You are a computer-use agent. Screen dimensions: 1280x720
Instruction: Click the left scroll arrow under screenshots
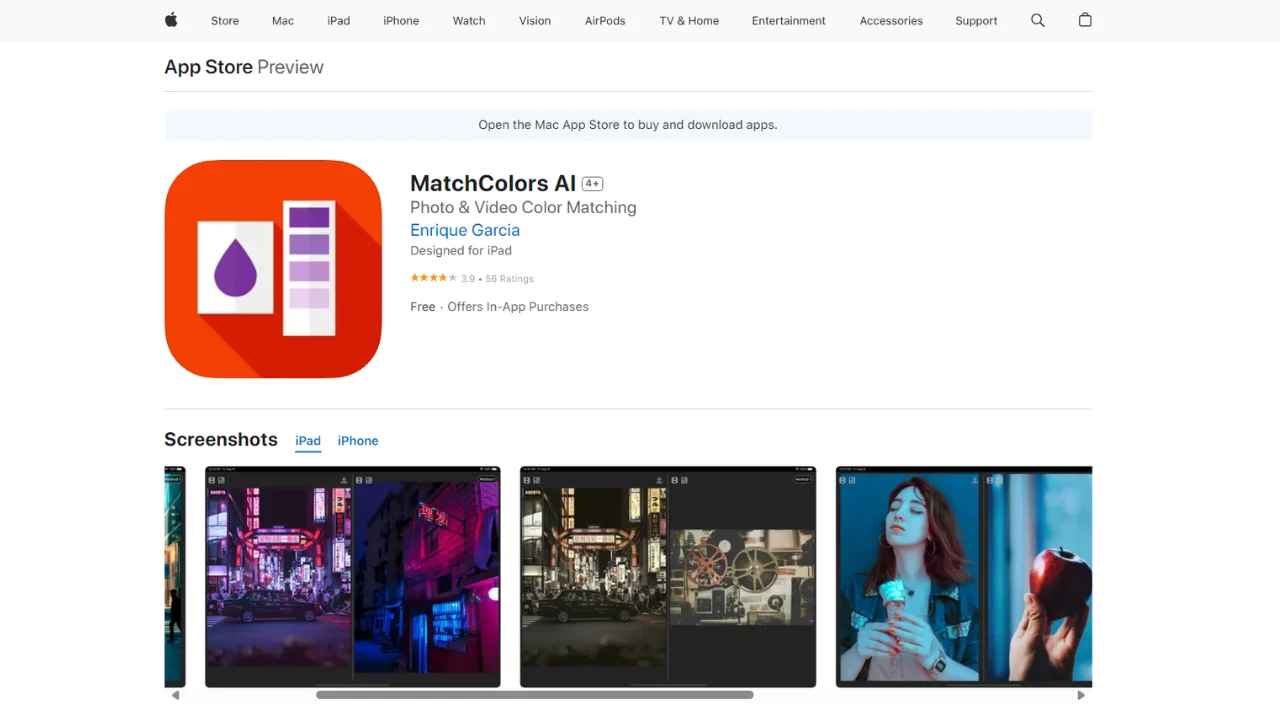coord(176,695)
